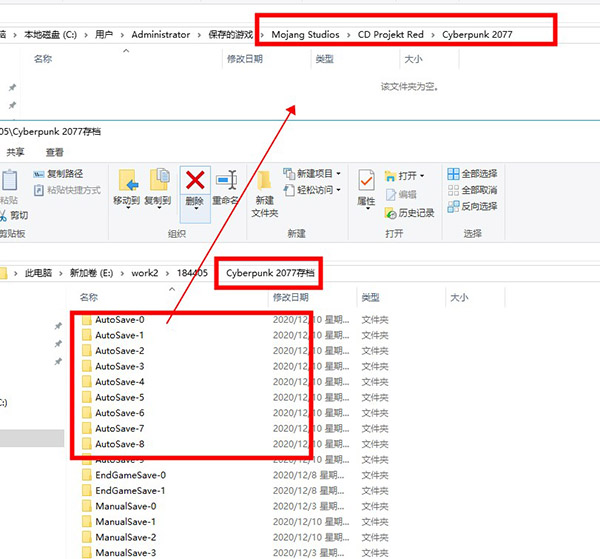600x559 pixels.
Task: Click the 剪切 (cut) scissors icon
Action: [x=3, y=216]
